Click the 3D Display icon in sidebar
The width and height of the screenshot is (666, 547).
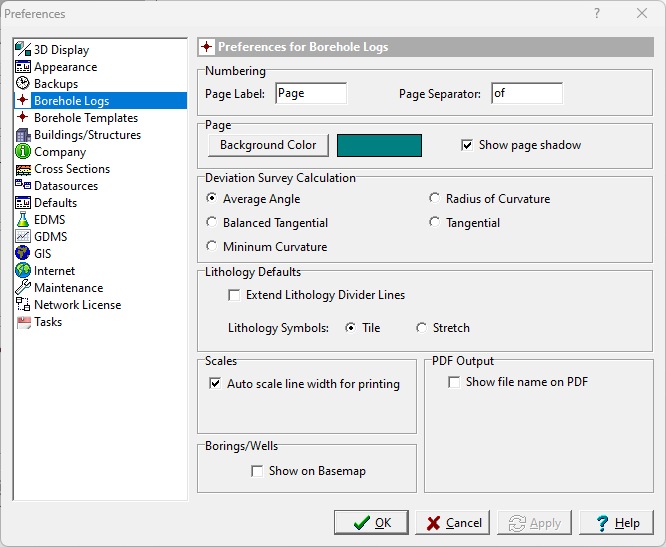[x=23, y=50]
